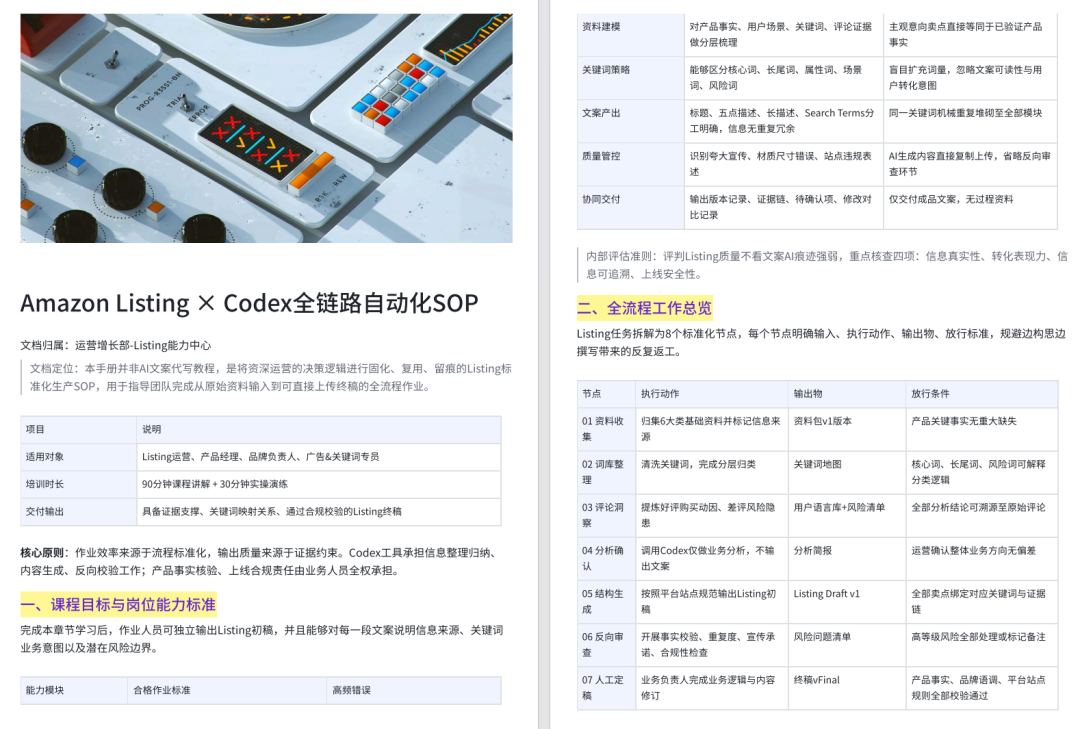Click the '05 结构生成' node cell
This screenshot has height=729, width=1080.
pyautogui.click(x=606, y=602)
